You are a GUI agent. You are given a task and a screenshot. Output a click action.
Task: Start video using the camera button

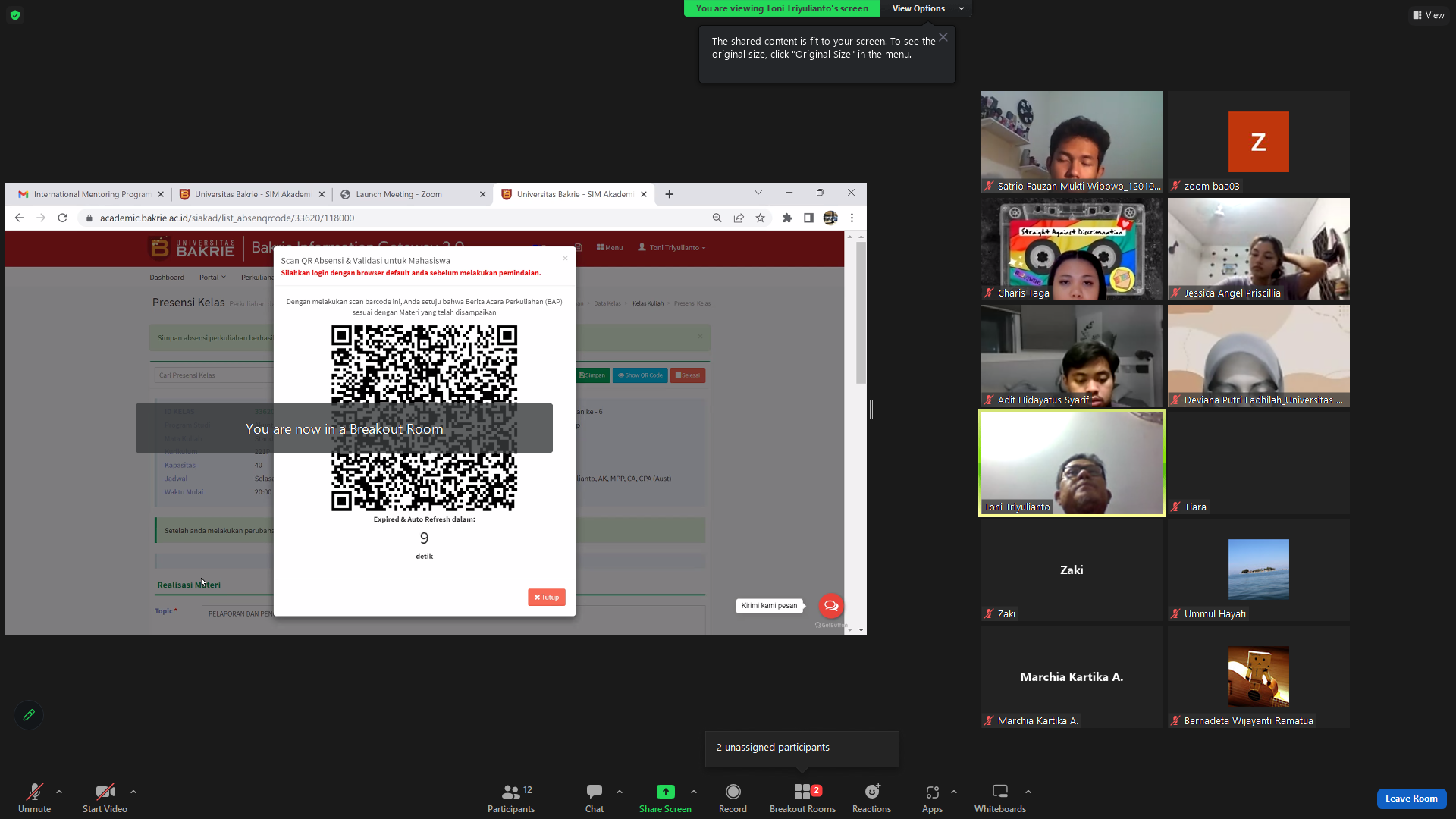pos(105,798)
